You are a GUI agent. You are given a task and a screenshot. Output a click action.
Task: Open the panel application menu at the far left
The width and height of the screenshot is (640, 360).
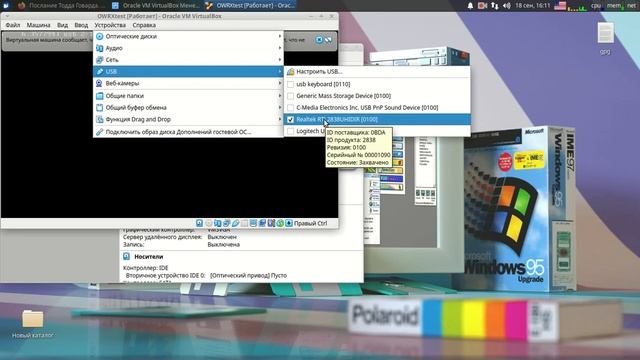point(6,6)
